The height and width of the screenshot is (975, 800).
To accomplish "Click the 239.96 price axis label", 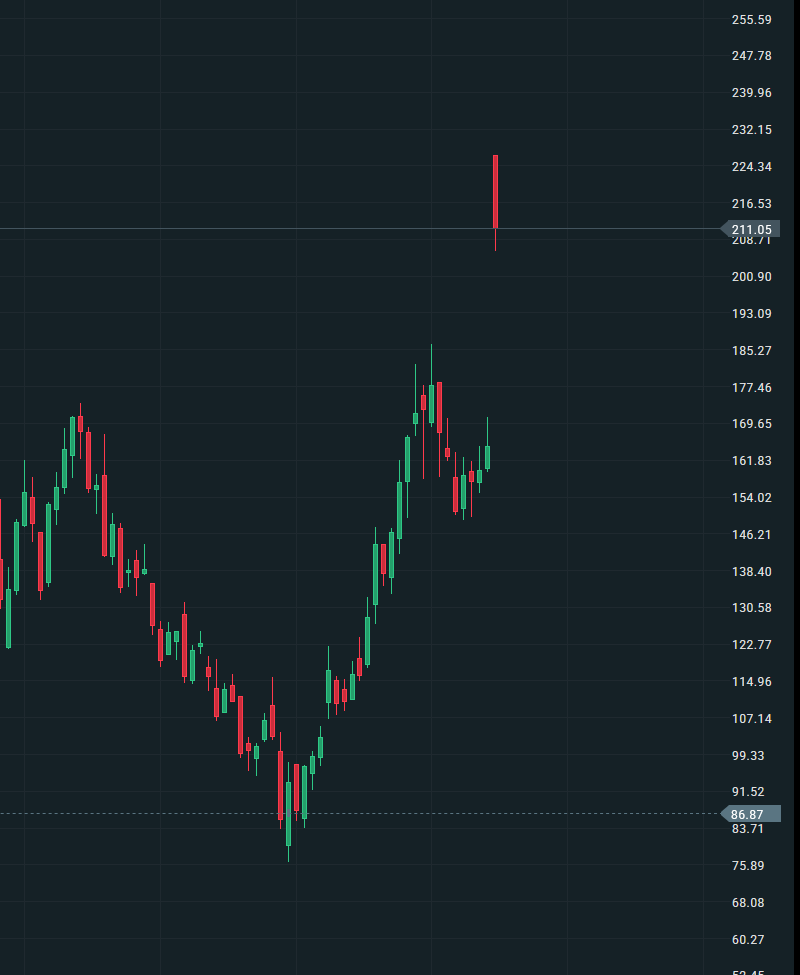I will click(751, 93).
